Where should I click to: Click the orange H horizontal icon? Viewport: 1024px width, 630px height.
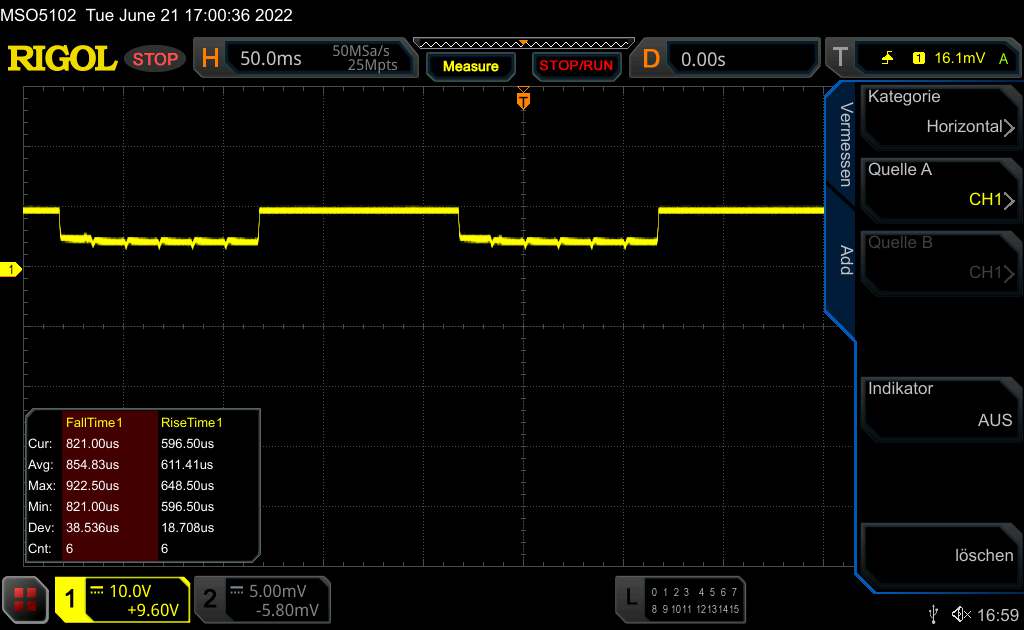(210, 59)
